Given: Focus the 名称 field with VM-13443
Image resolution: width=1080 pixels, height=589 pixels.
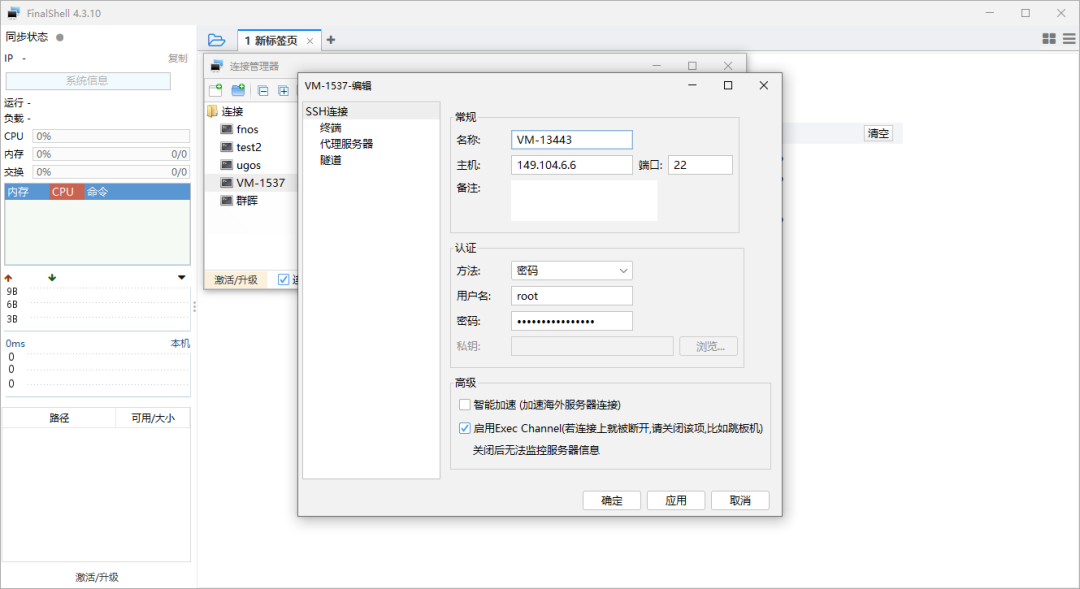Looking at the screenshot, I should (x=572, y=140).
